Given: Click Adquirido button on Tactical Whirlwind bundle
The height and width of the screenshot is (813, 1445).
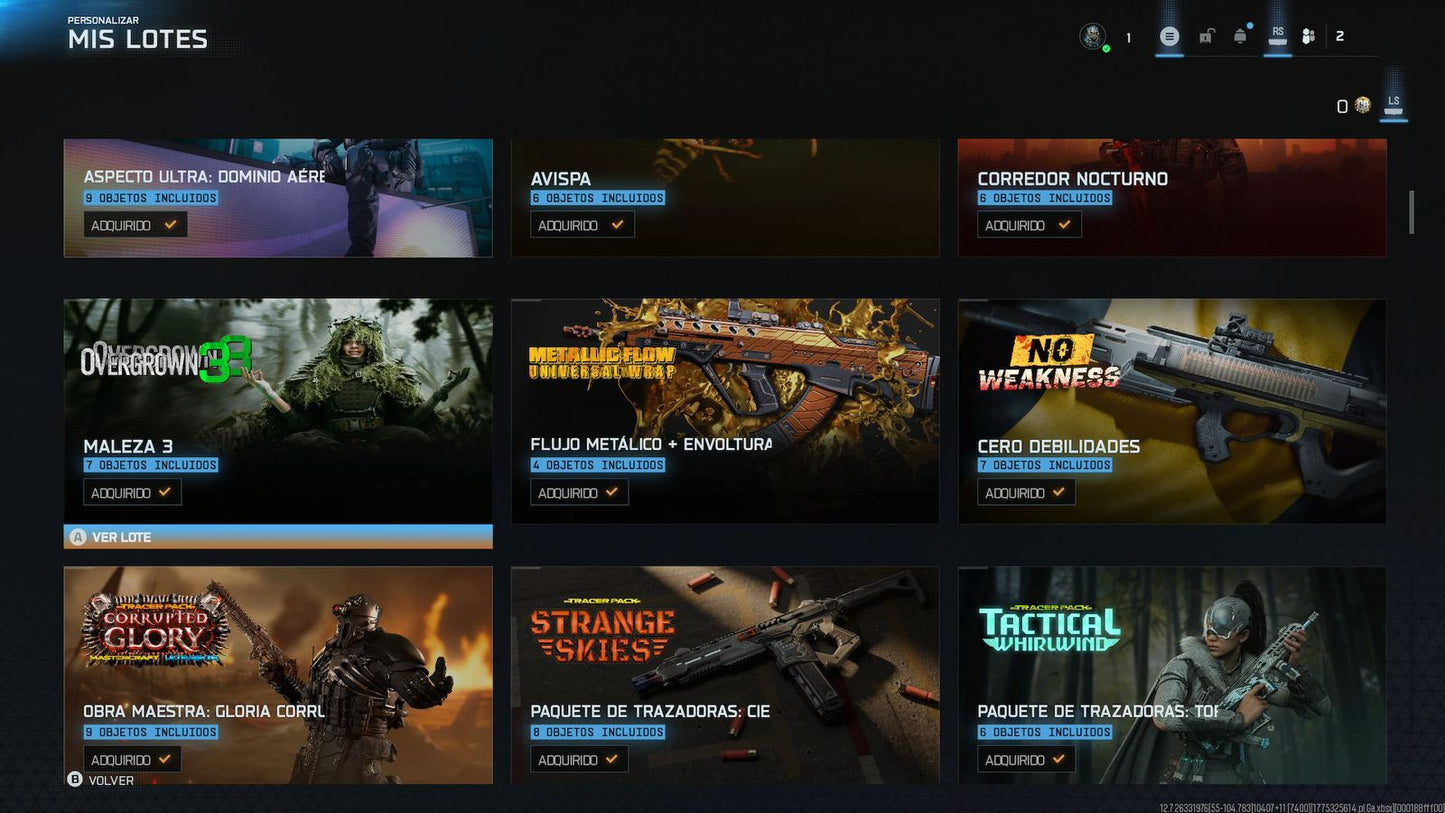Looking at the screenshot, I should [x=1026, y=759].
